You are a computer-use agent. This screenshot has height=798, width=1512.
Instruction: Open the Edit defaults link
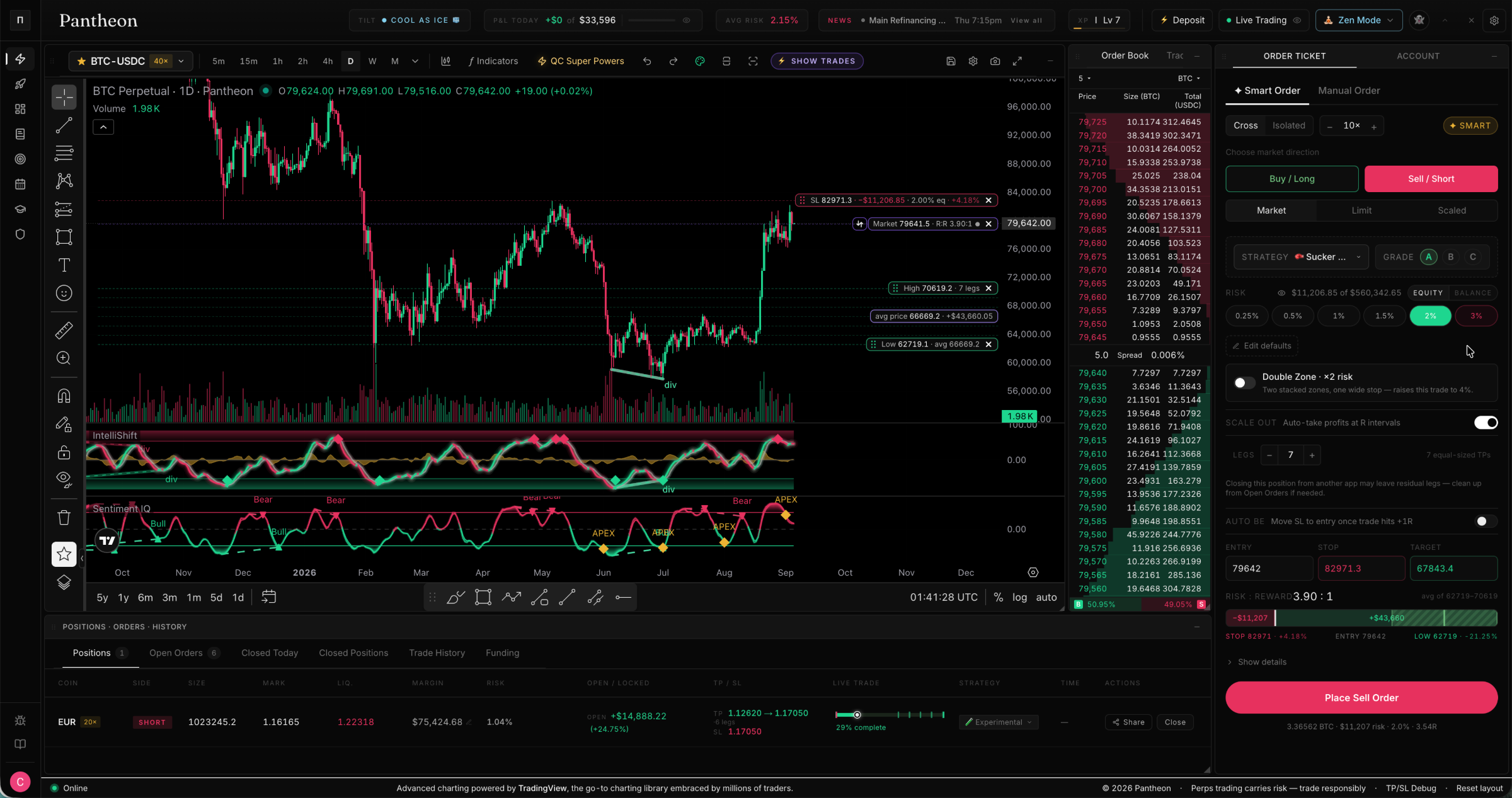coord(1261,346)
